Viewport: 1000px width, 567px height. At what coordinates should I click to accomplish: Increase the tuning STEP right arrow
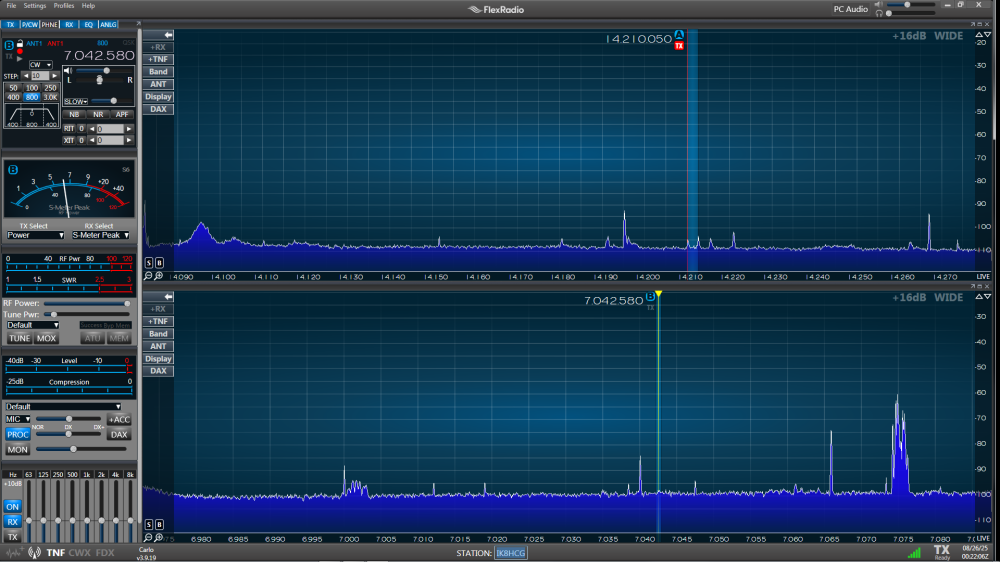click(x=54, y=76)
